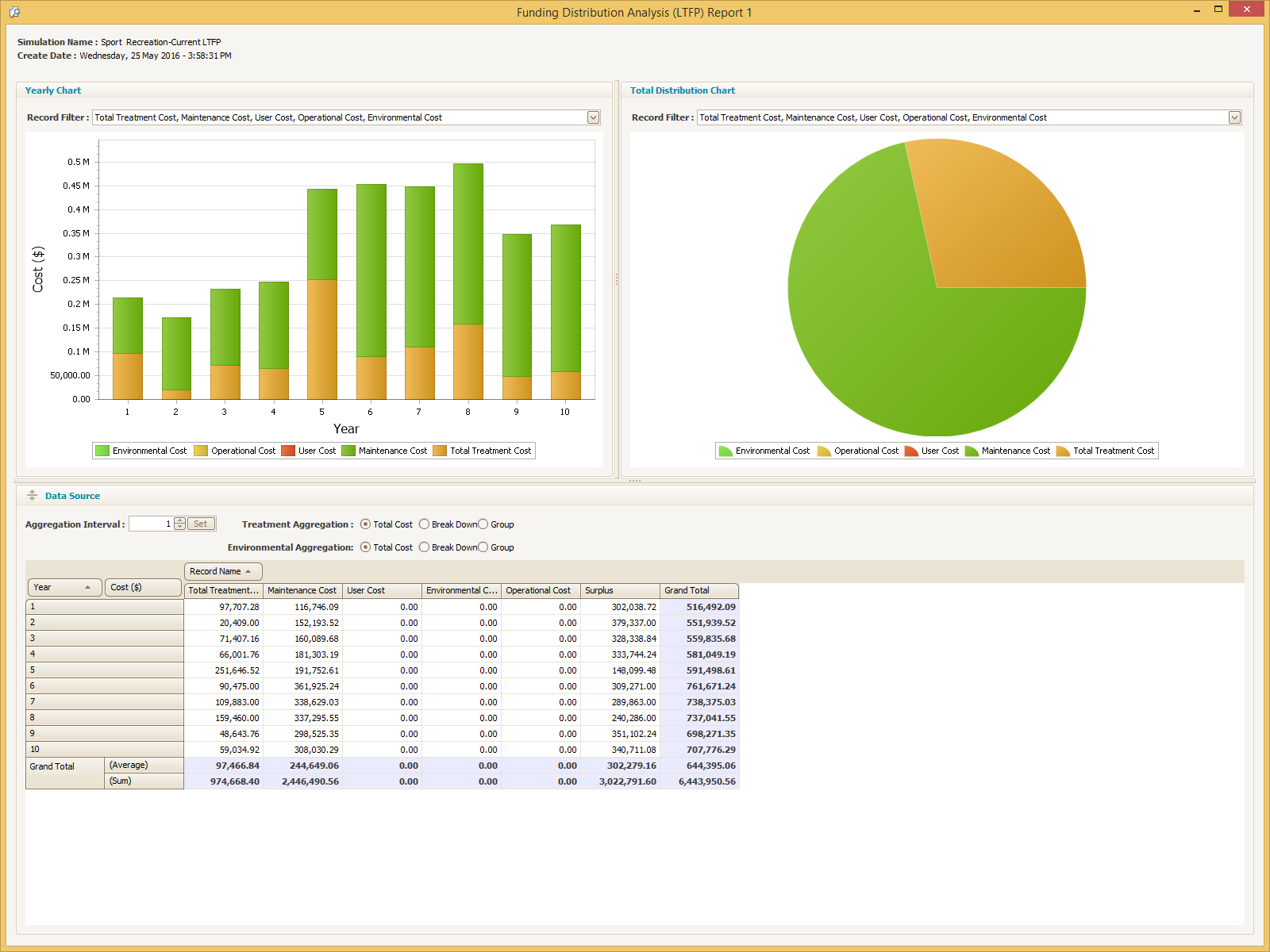Open the Yearly Chart Record Filter dropdown

click(593, 117)
